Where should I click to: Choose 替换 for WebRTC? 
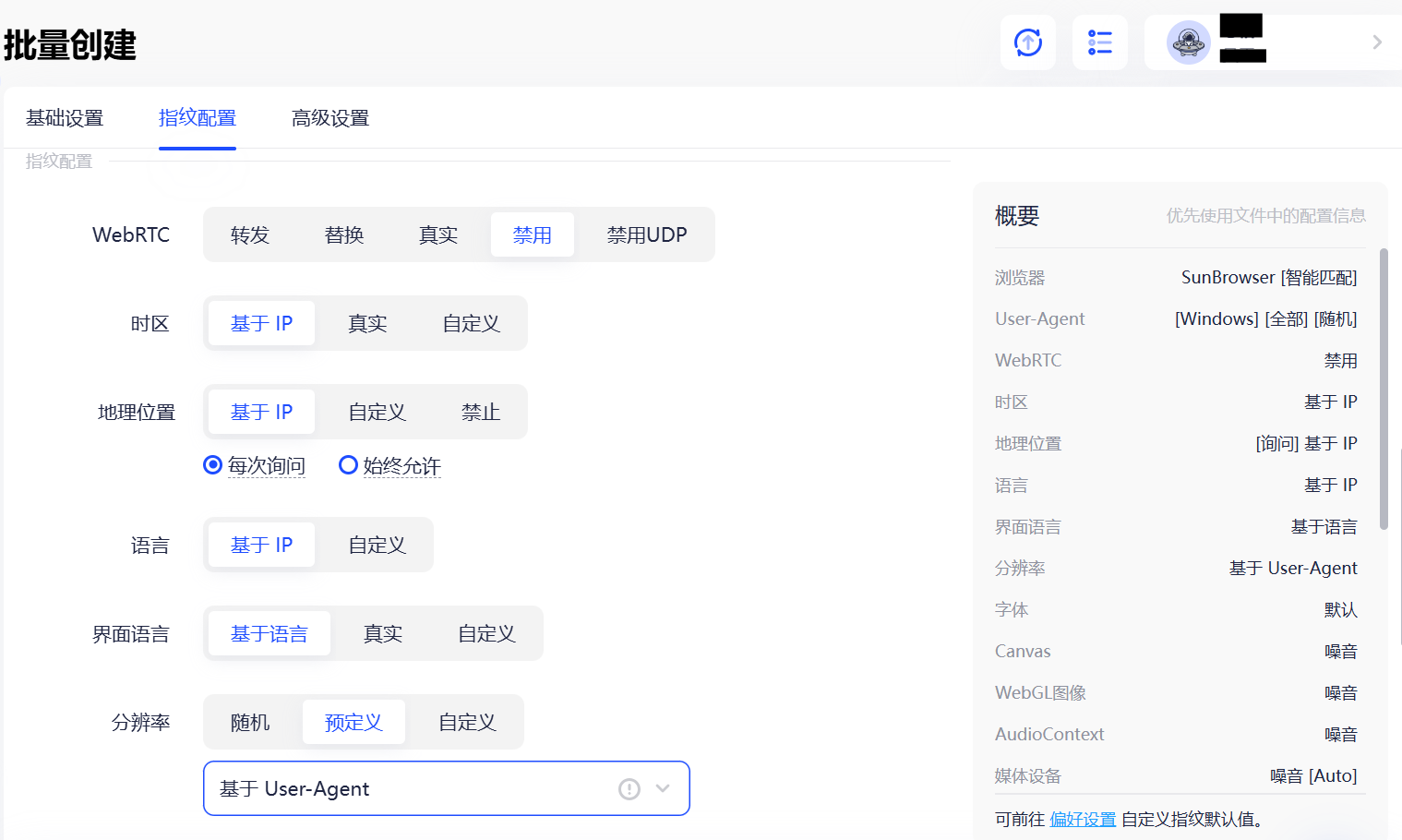[343, 234]
